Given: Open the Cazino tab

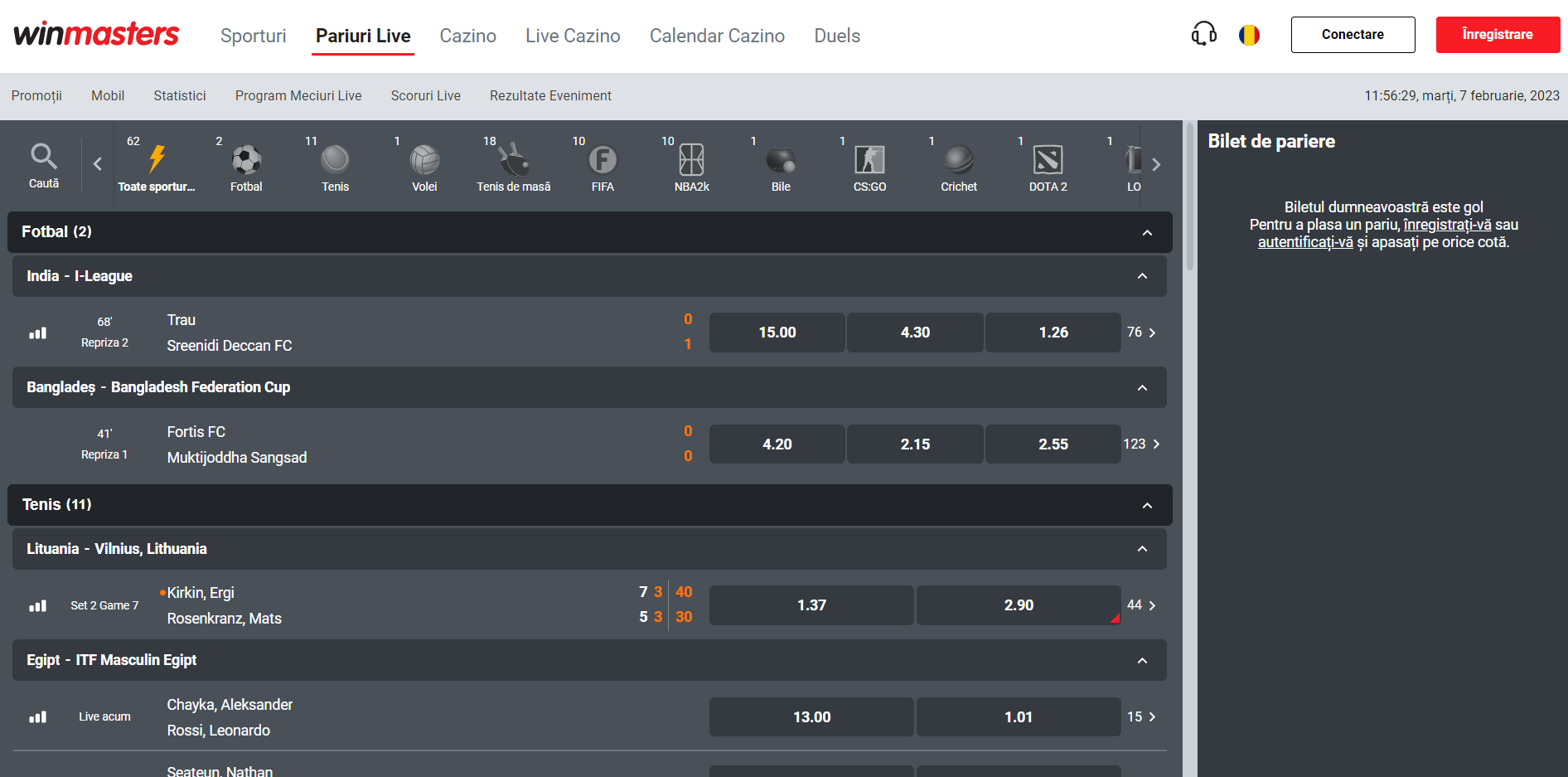Looking at the screenshot, I should (x=468, y=36).
